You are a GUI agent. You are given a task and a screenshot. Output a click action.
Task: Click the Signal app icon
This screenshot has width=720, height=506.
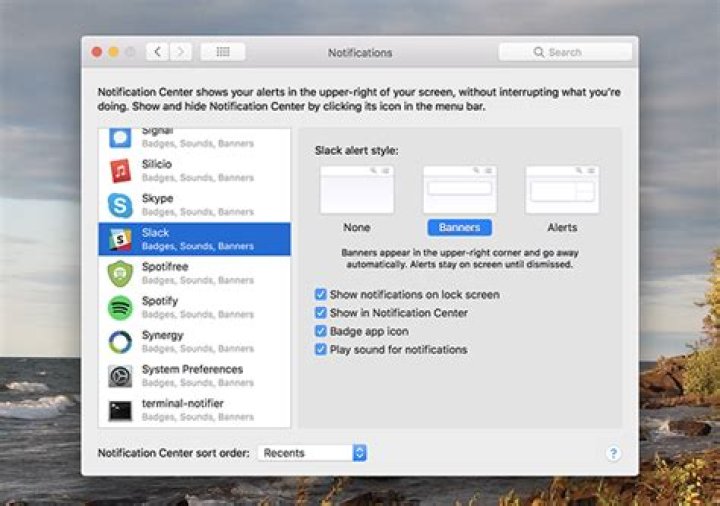click(120, 138)
